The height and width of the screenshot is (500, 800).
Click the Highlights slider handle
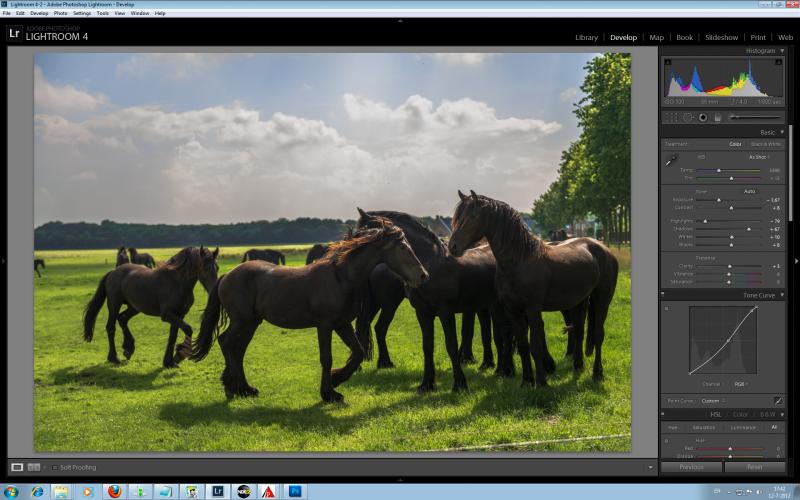(705, 221)
